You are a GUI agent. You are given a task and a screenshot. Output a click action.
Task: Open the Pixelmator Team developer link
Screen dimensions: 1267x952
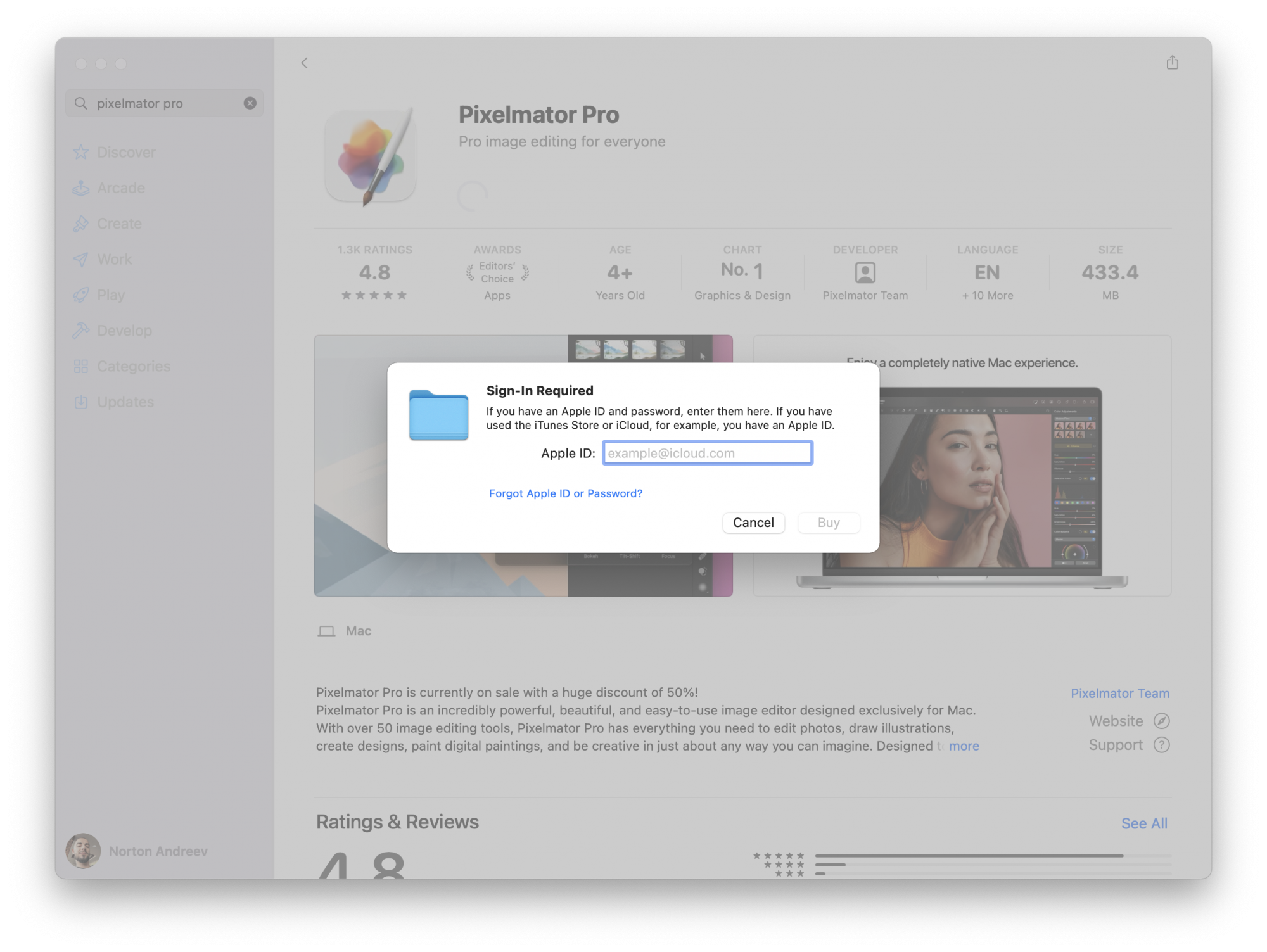click(1119, 694)
